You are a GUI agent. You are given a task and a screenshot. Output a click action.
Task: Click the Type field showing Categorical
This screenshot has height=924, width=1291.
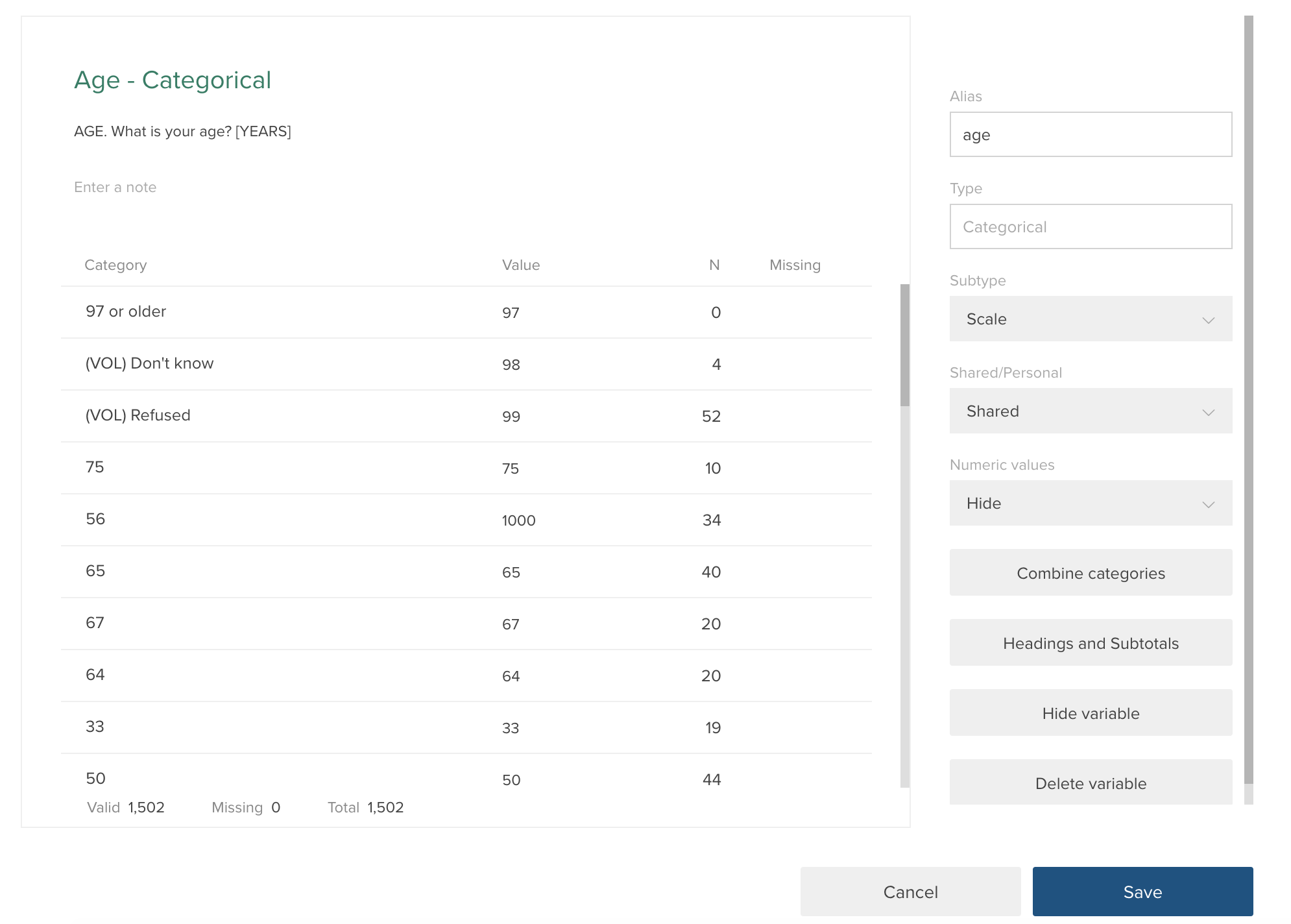click(1090, 226)
